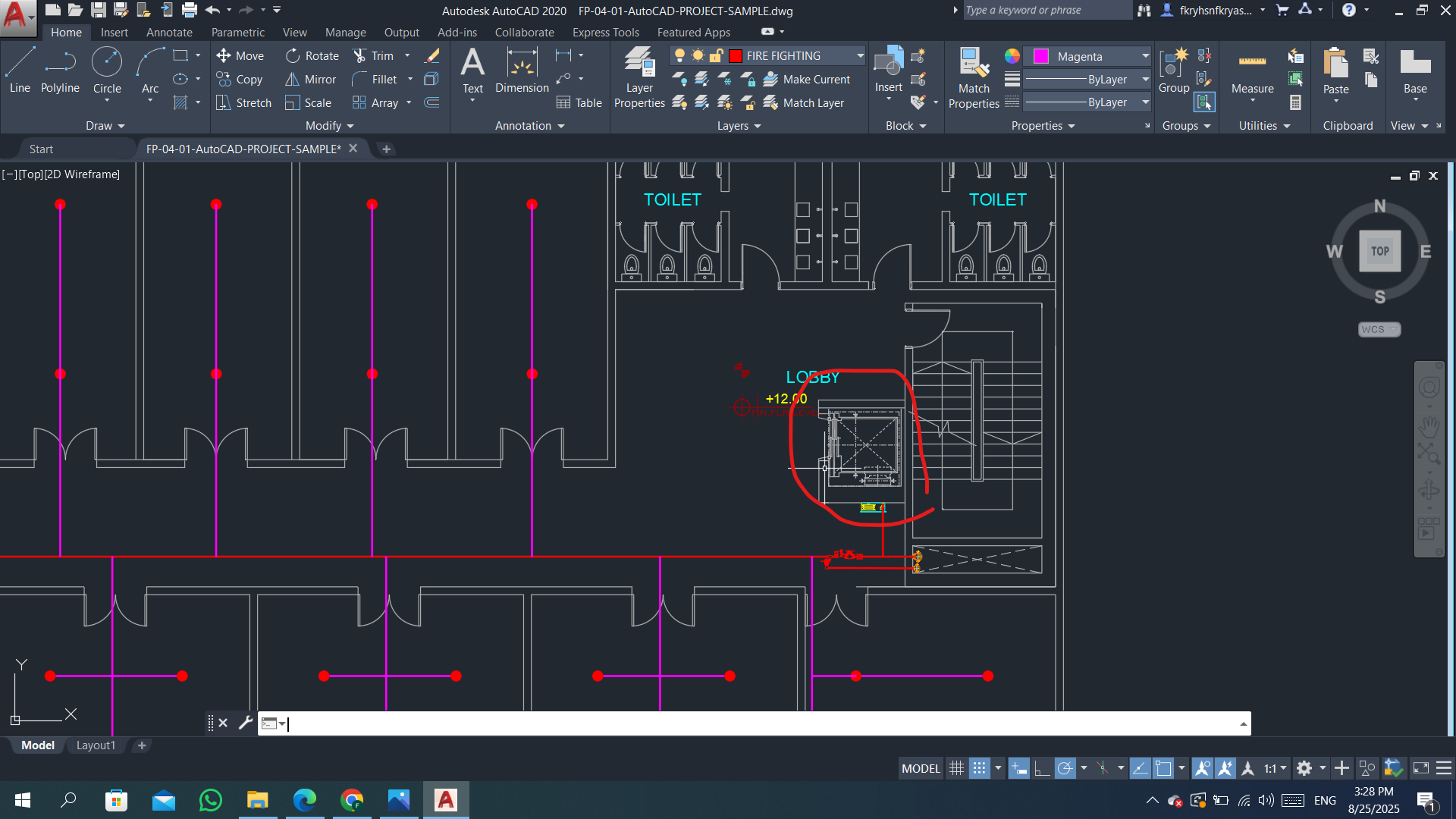Click the Group tool

click(1174, 71)
